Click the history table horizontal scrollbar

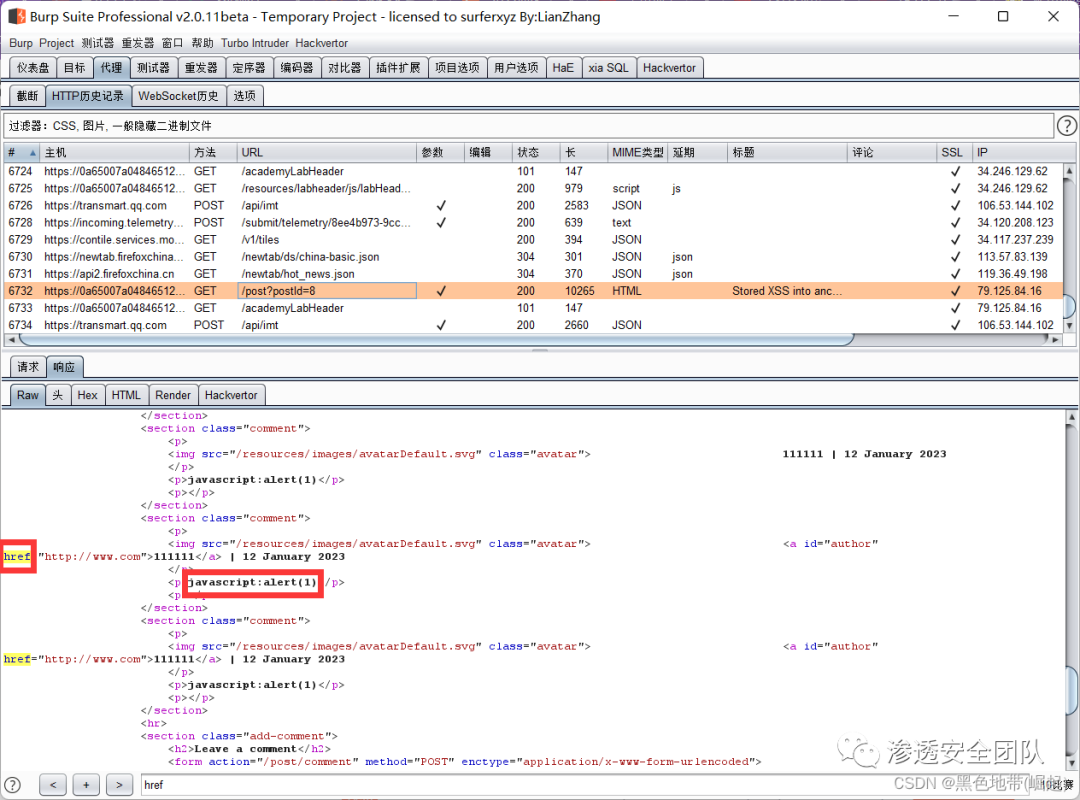pos(437,340)
